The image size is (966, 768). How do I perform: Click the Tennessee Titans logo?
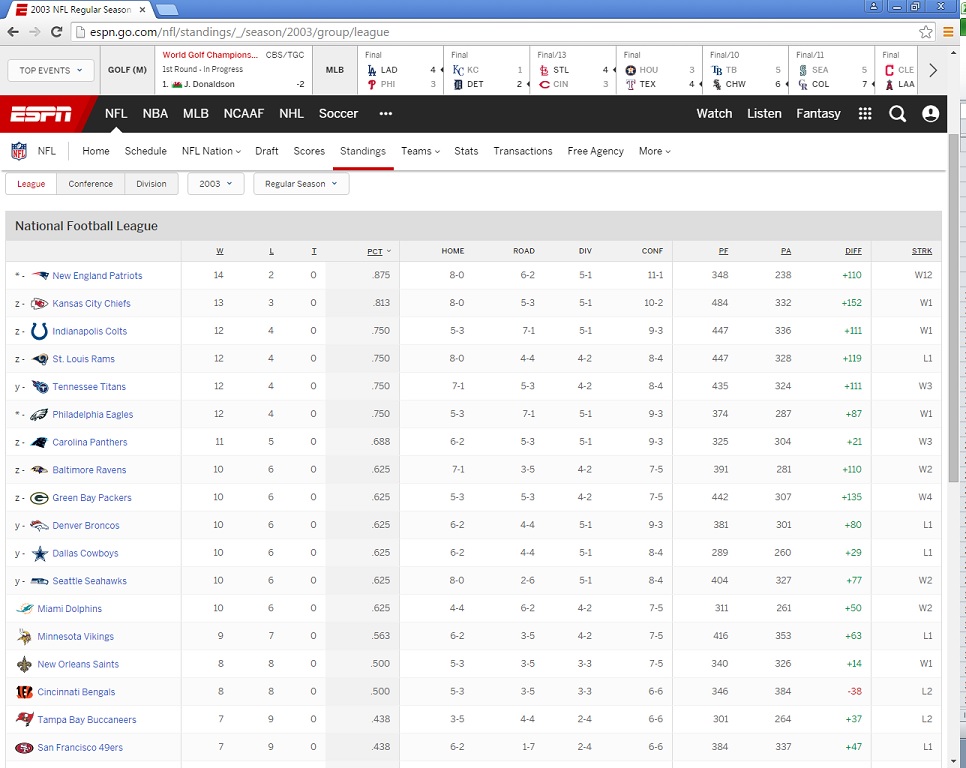click(x=40, y=387)
